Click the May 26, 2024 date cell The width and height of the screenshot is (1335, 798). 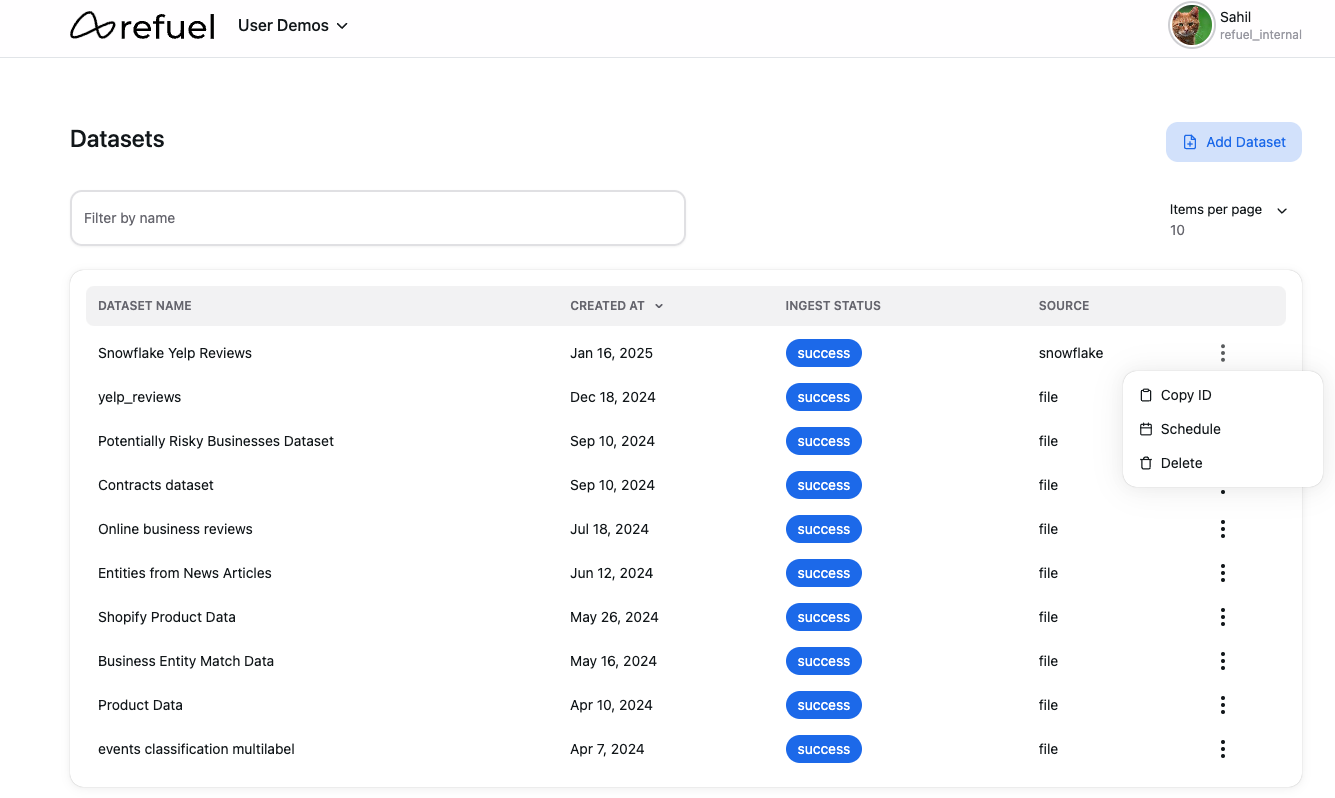click(614, 617)
